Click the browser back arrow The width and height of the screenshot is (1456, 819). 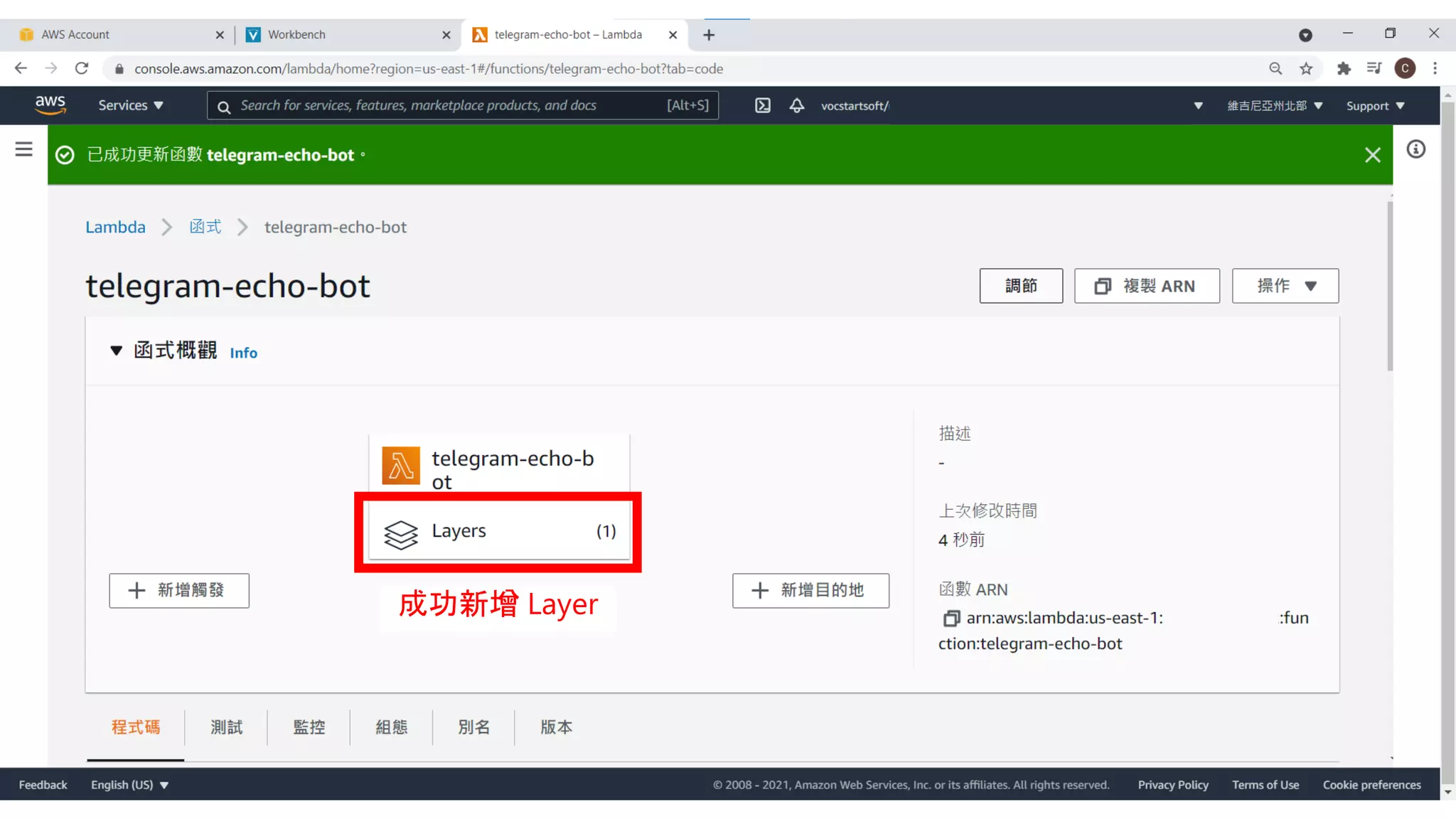(21, 68)
